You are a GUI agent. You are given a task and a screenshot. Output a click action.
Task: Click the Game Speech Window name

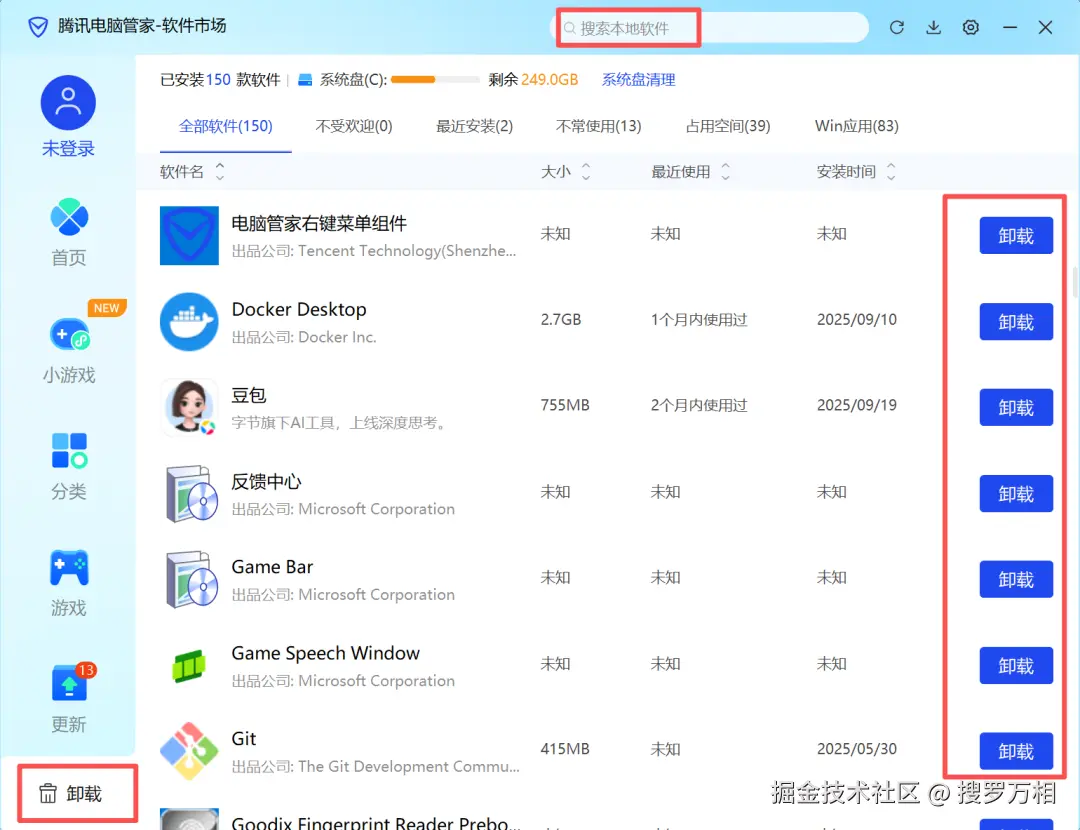(325, 653)
